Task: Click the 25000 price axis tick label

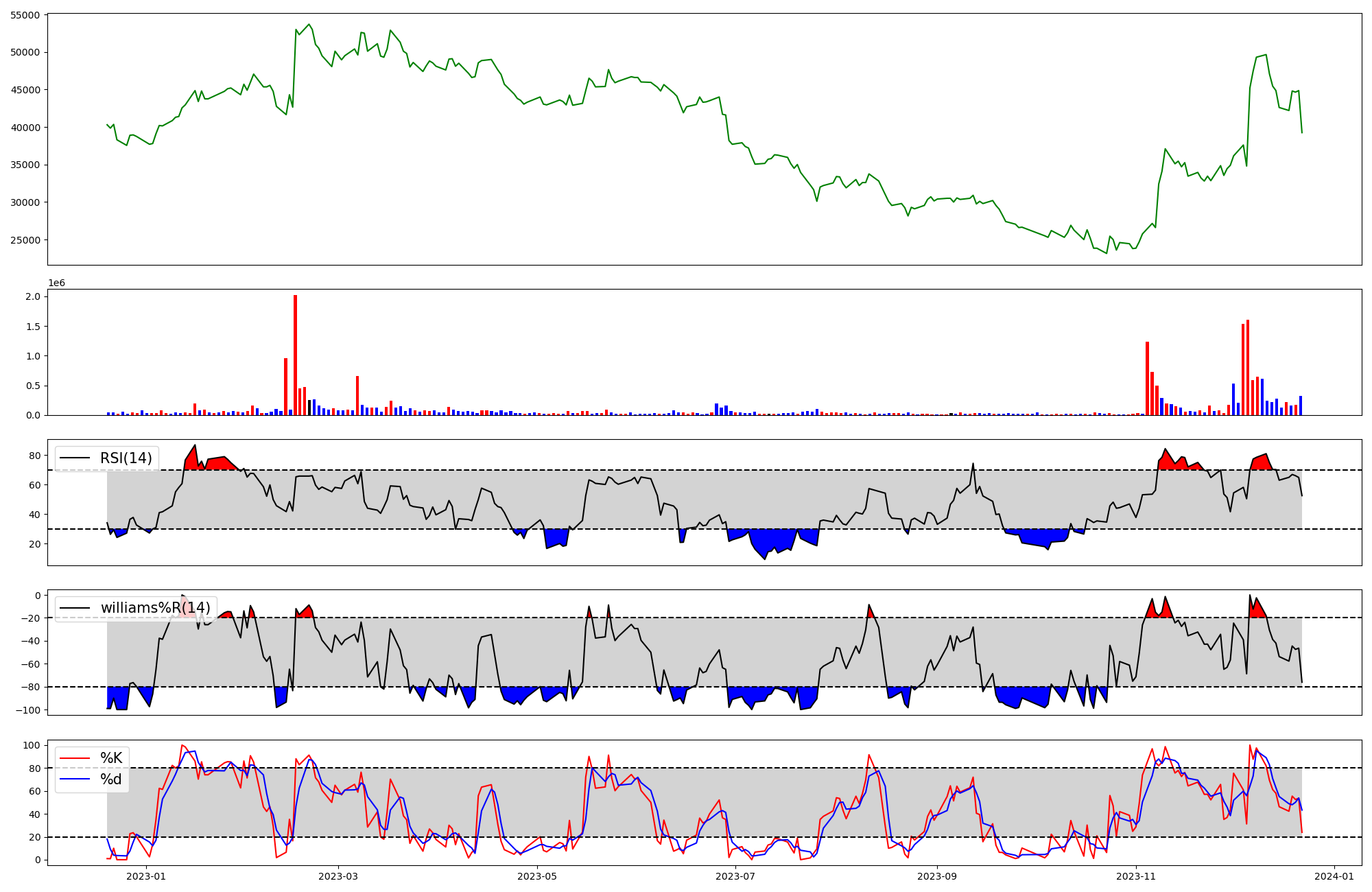Action: [x=25, y=240]
